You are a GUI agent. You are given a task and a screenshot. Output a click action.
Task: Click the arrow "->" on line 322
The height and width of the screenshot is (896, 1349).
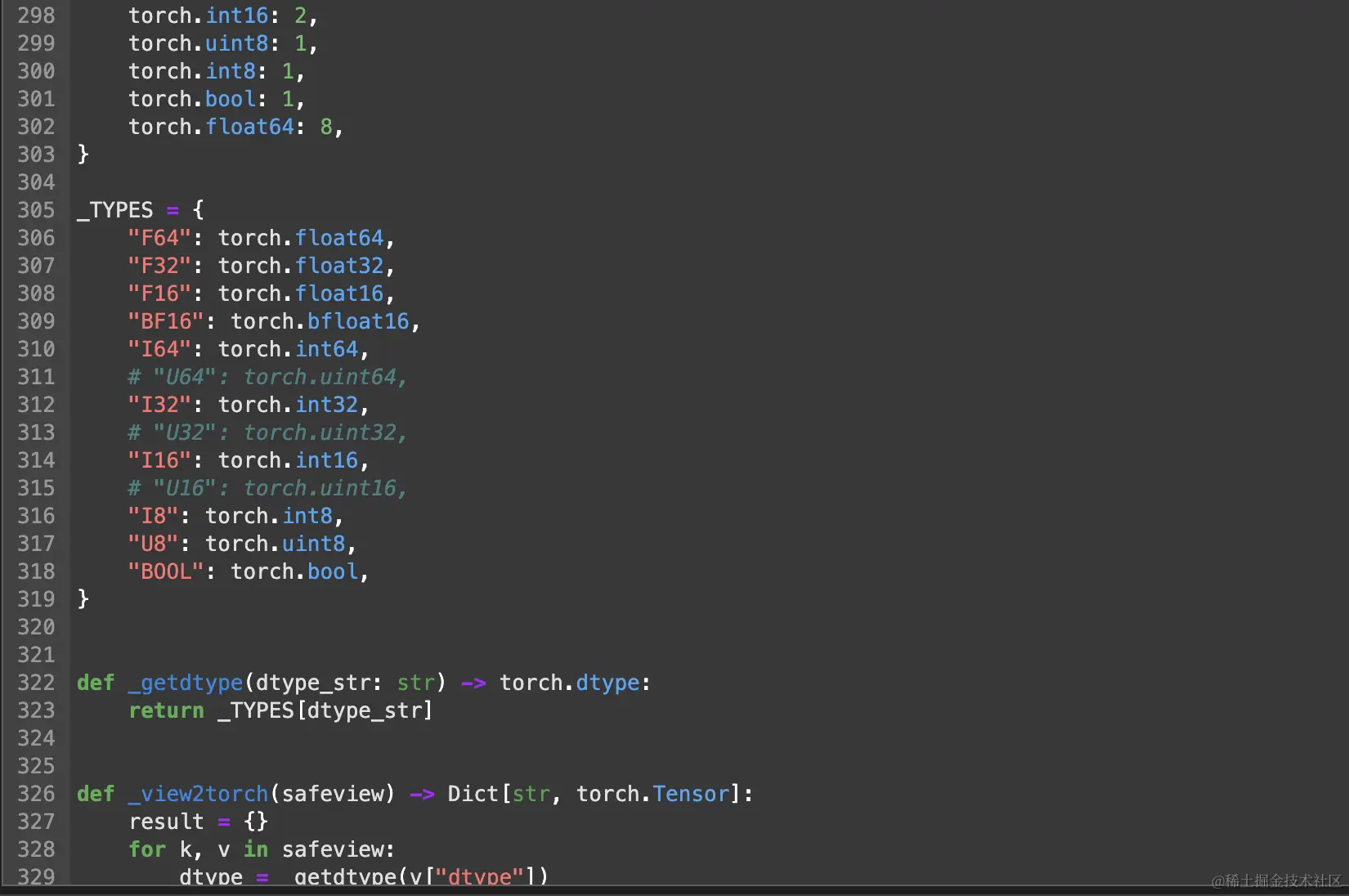473,683
